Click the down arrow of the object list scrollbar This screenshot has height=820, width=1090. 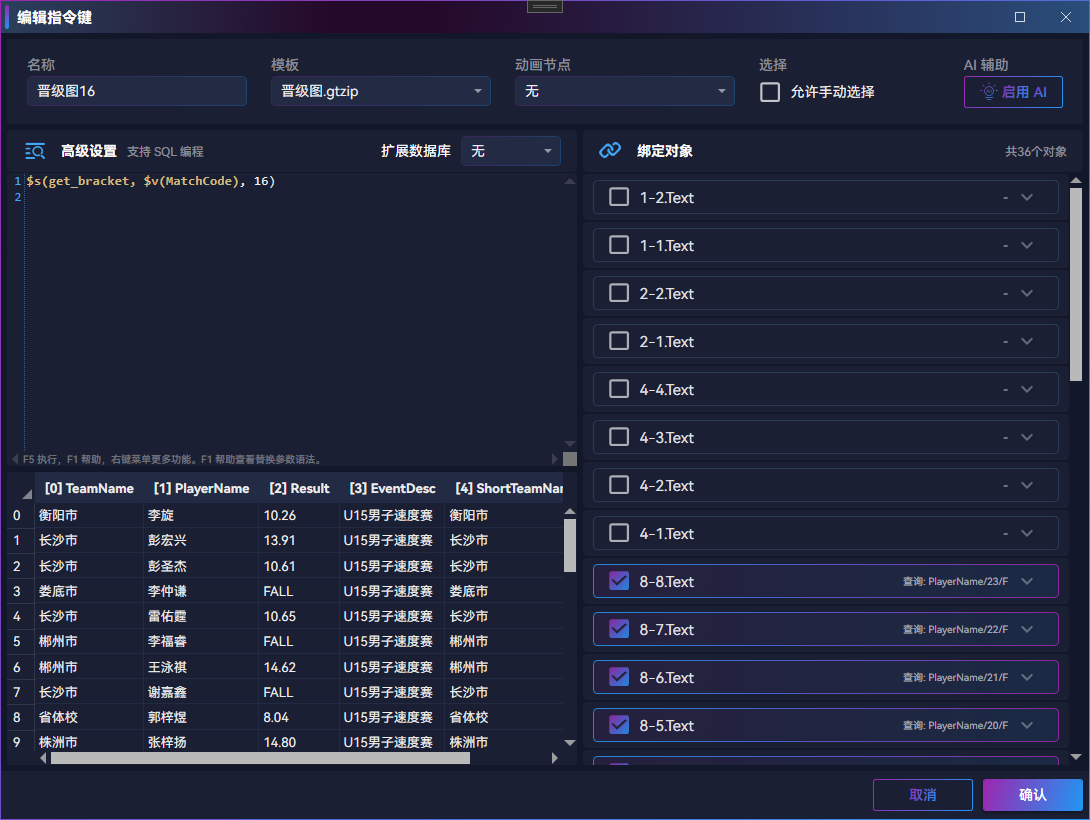click(x=1076, y=757)
